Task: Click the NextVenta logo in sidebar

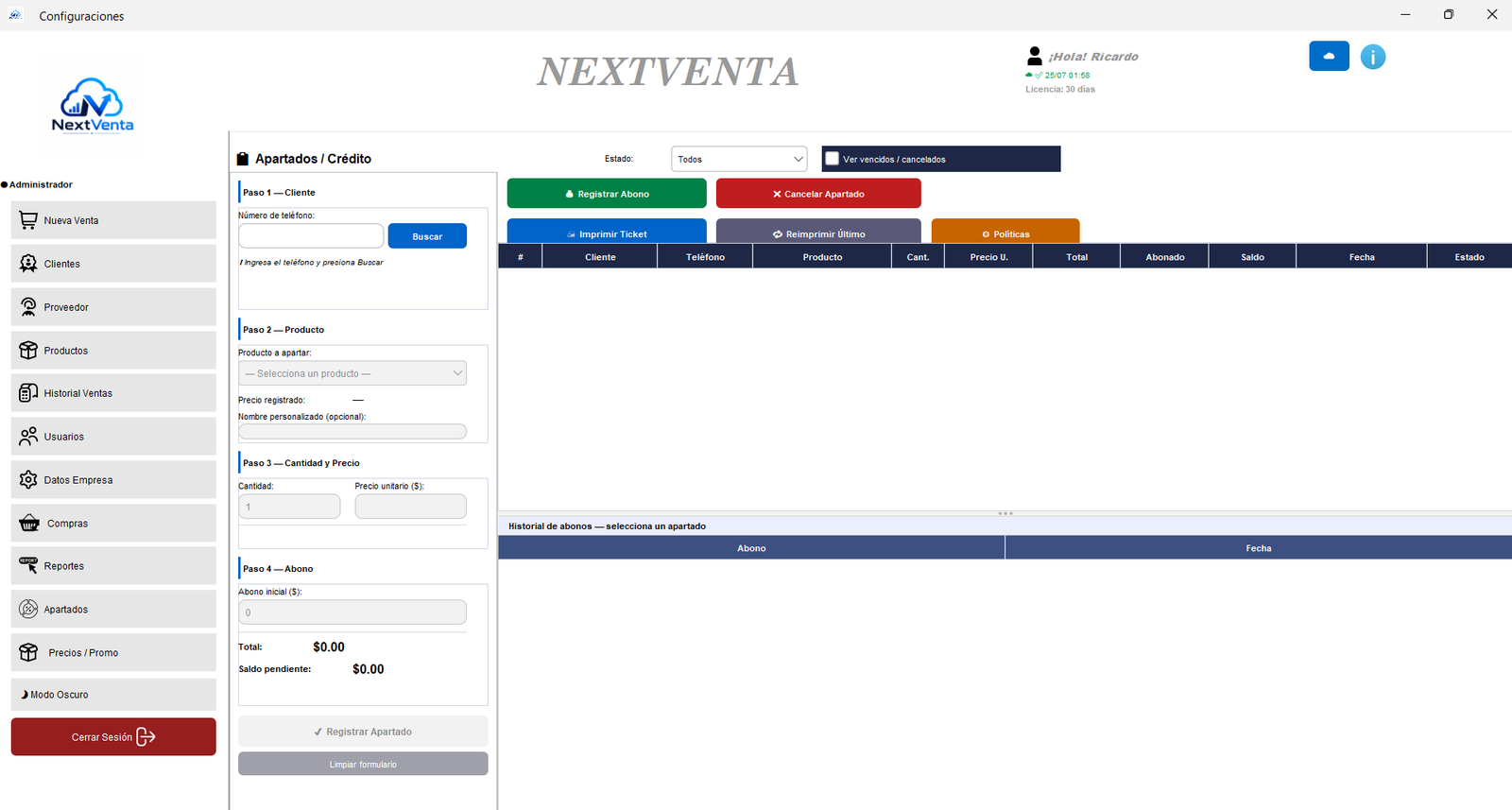Action: 93,105
